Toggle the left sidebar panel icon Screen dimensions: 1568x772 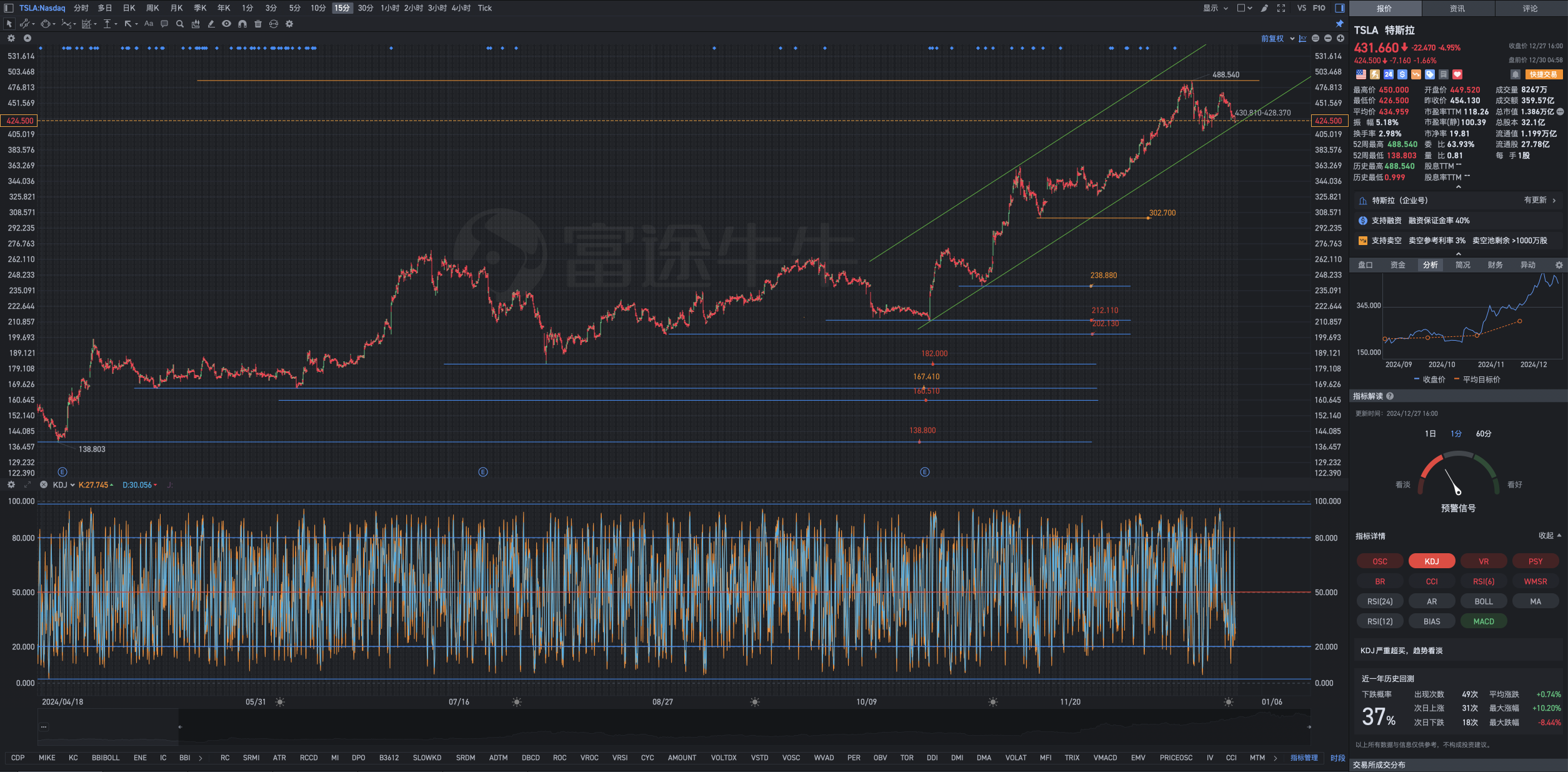[x=9, y=8]
